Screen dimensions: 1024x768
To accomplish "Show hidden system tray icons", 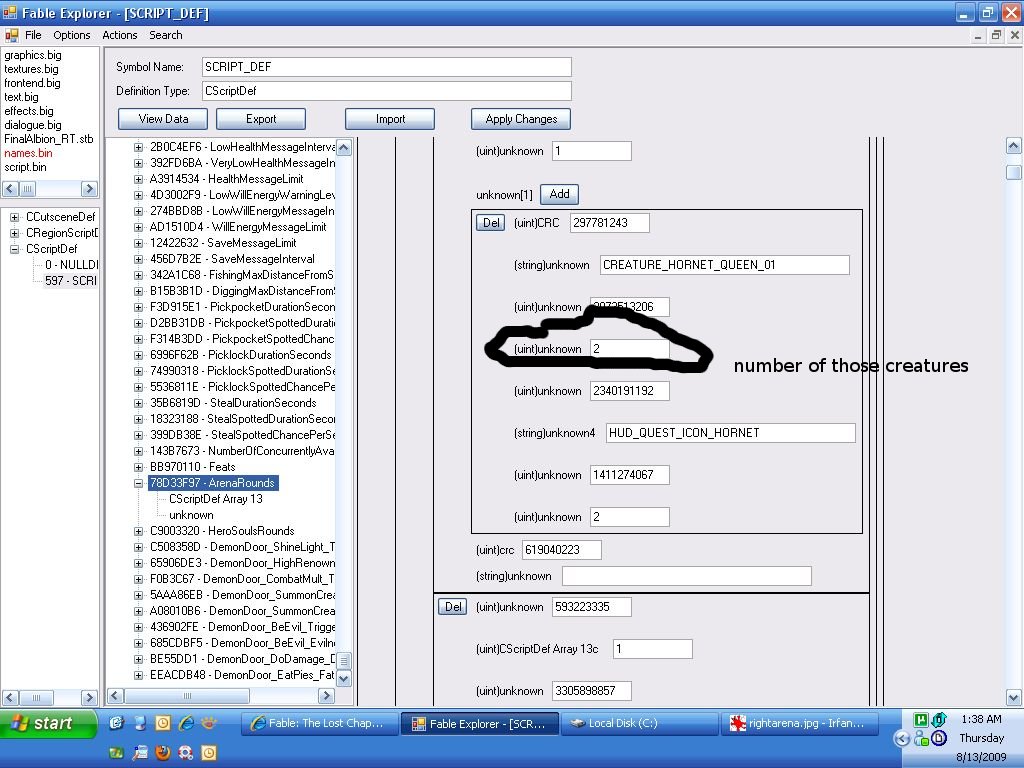I will [x=902, y=739].
